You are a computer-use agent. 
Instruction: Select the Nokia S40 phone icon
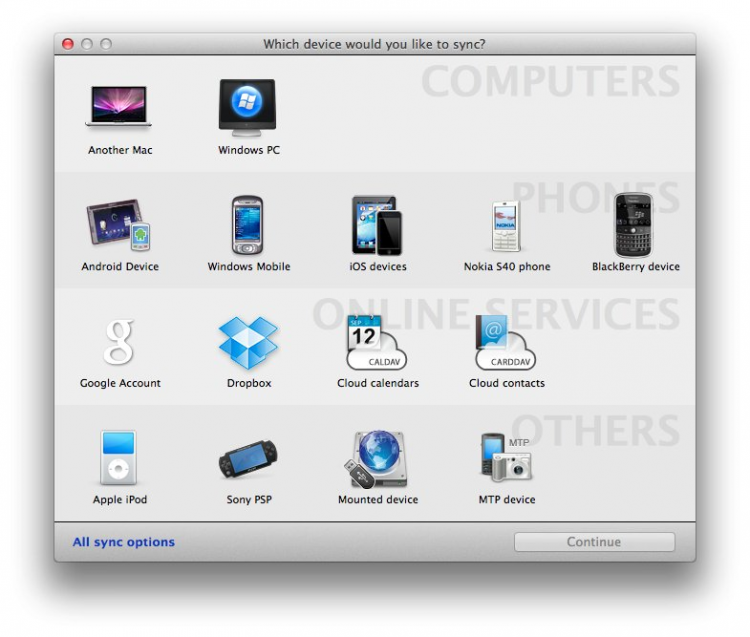pyautogui.click(x=506, y=226)
